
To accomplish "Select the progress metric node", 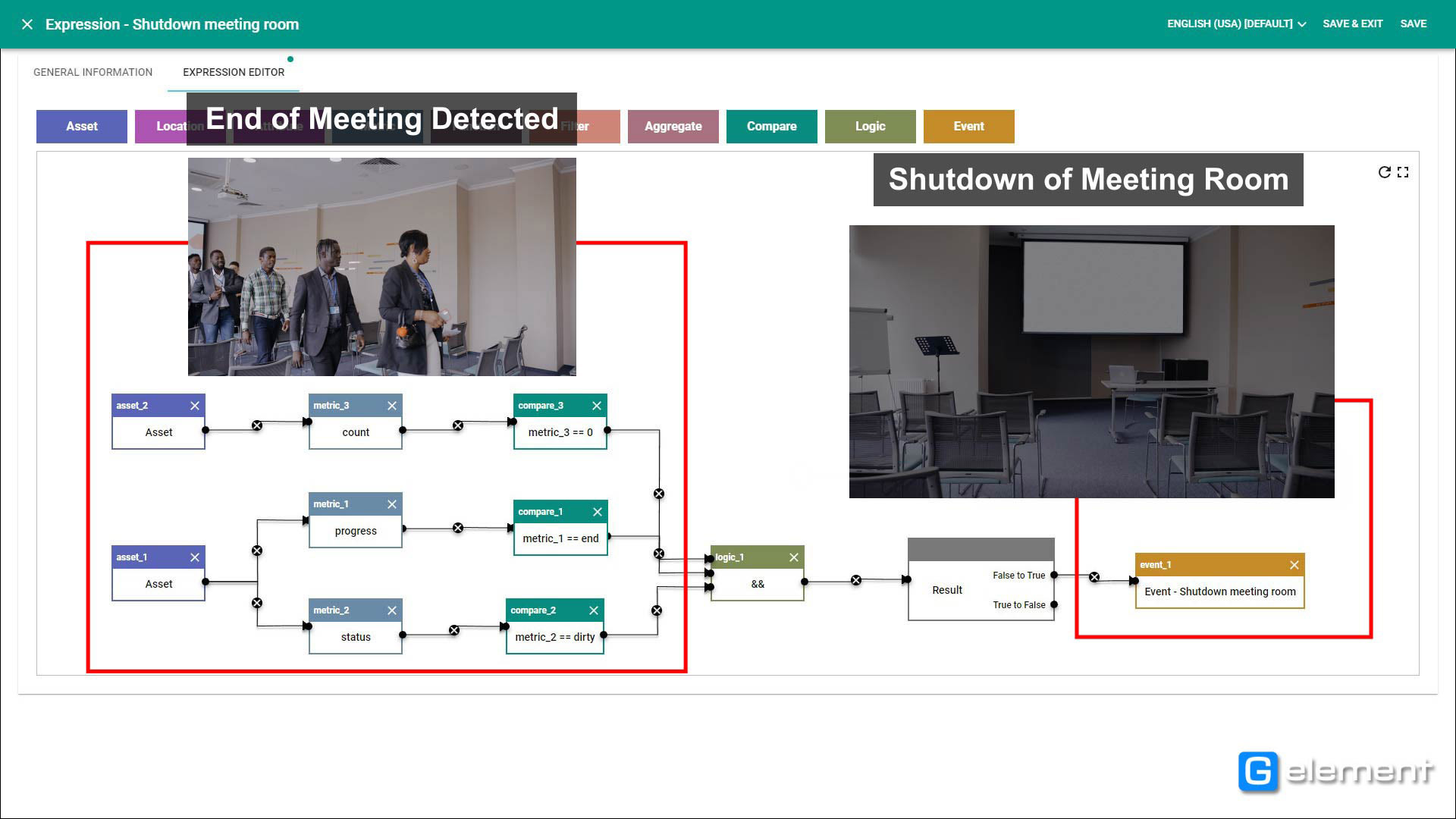I will (356, 531).
